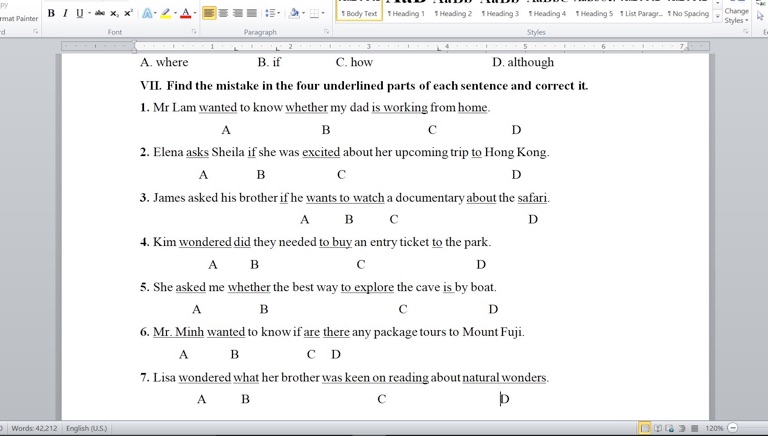Apply Heading 5 style
768x436 pixels.
(594, 10)
